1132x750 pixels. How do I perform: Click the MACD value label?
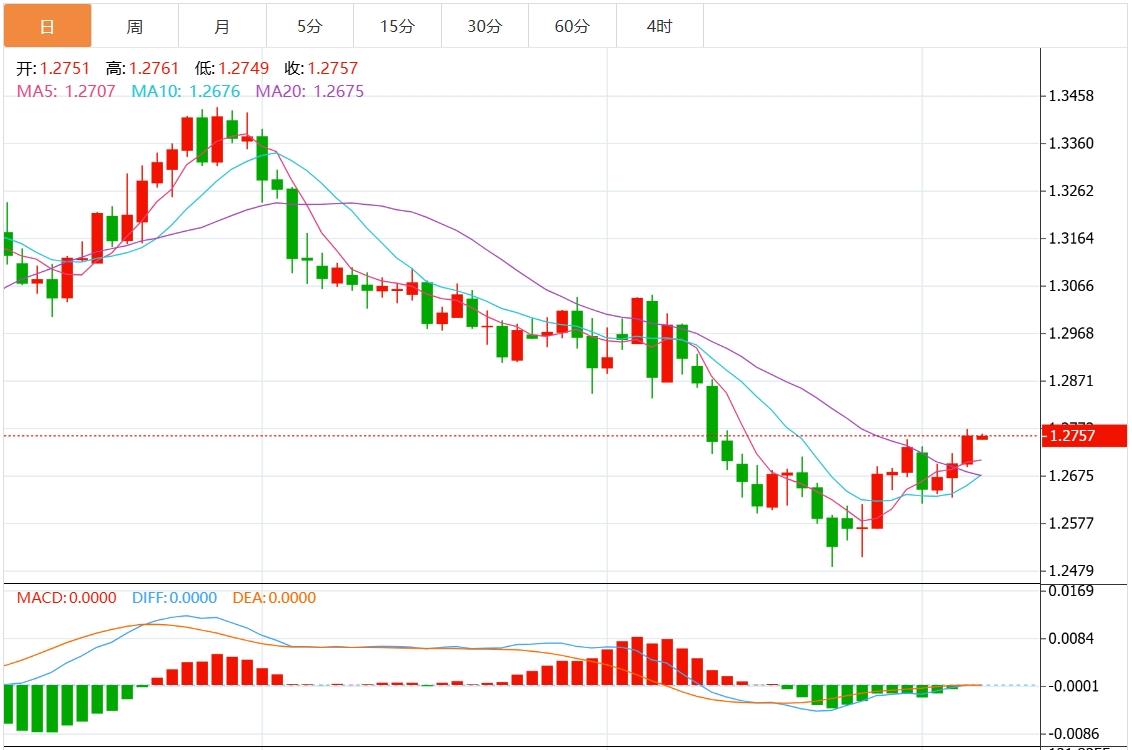click(66, 598)
